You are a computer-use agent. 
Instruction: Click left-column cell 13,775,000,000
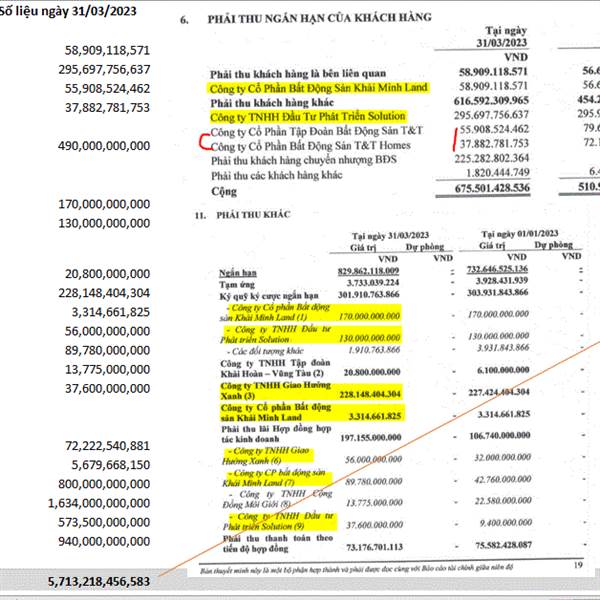pos(107,369)
